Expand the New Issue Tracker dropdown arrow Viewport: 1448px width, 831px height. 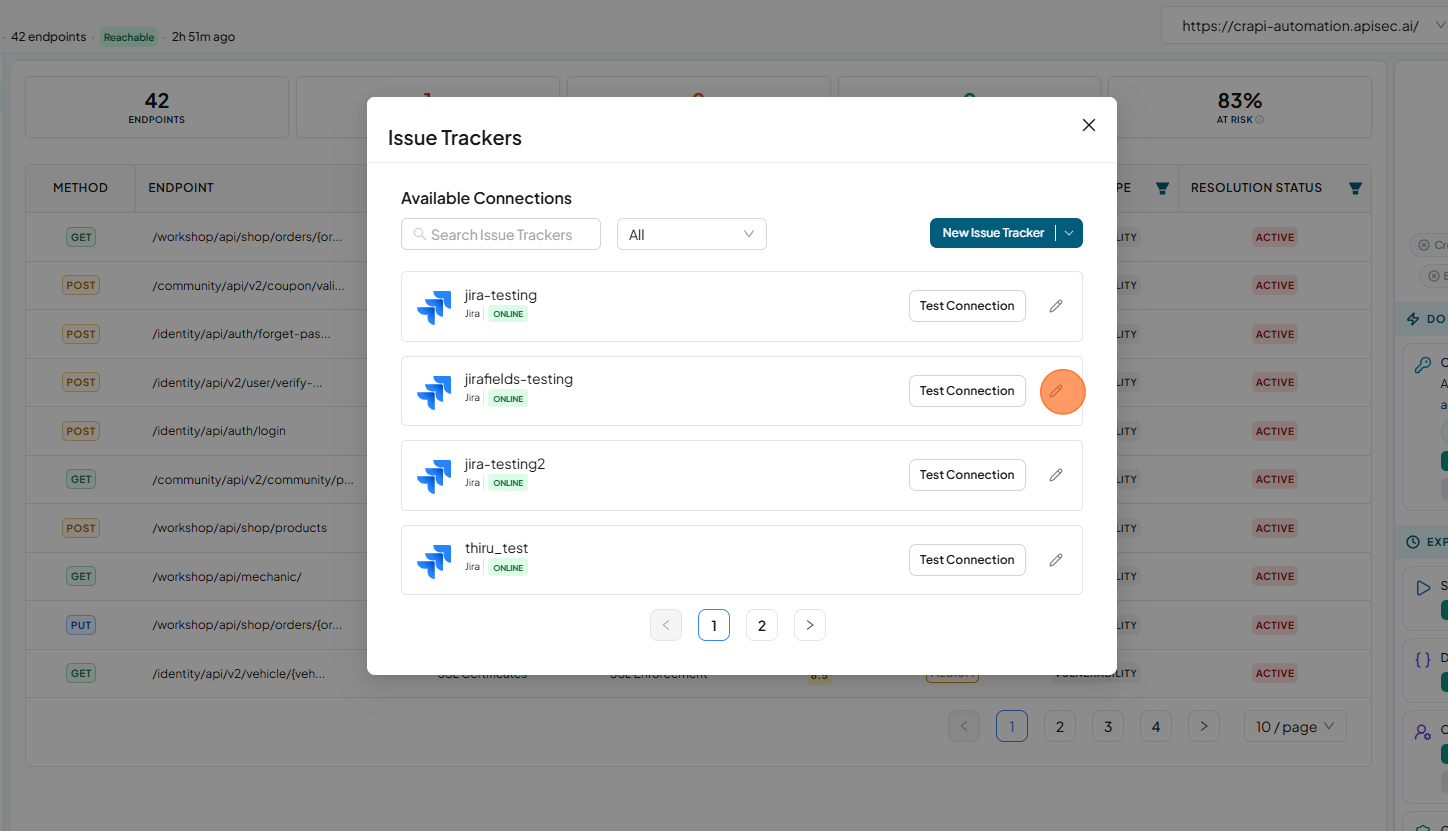pos(1069,233)
